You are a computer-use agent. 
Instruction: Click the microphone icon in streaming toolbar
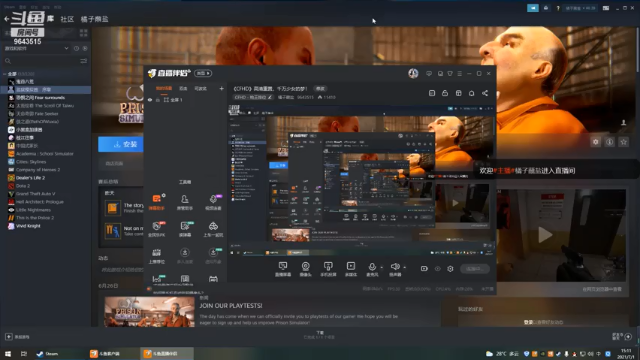click(372, 267)
